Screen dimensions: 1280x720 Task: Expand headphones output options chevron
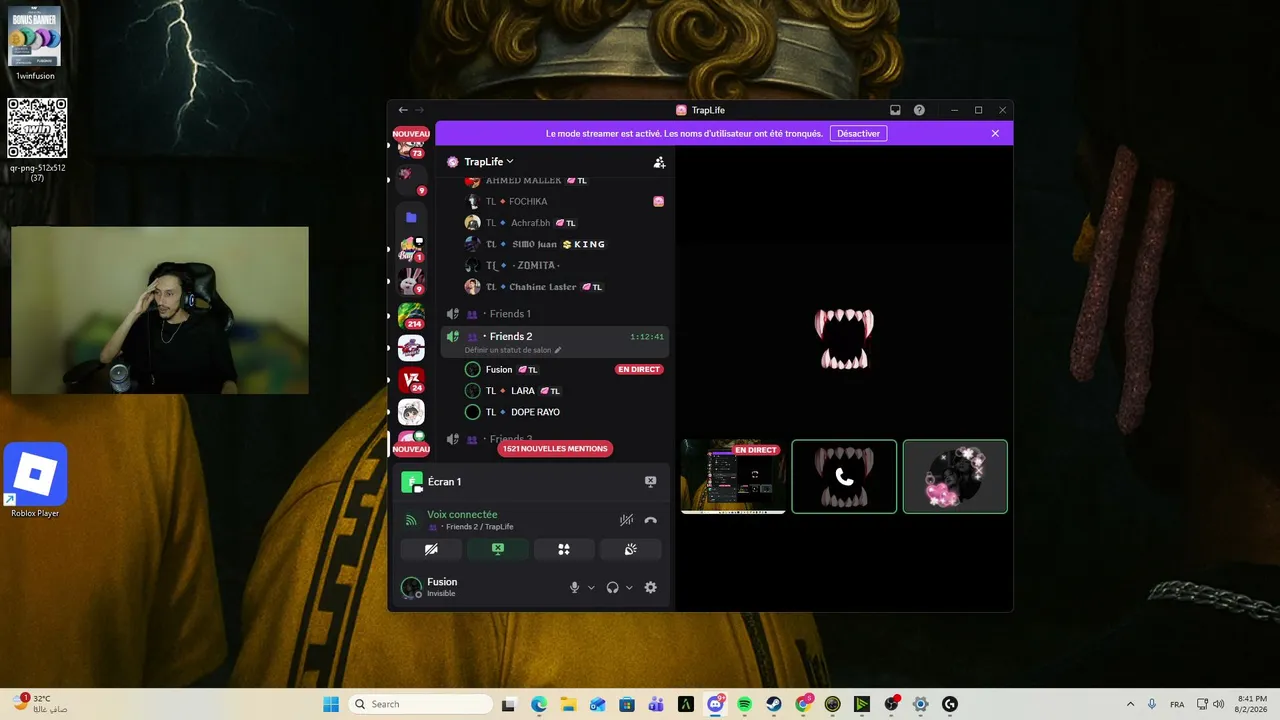click(629, 588)
